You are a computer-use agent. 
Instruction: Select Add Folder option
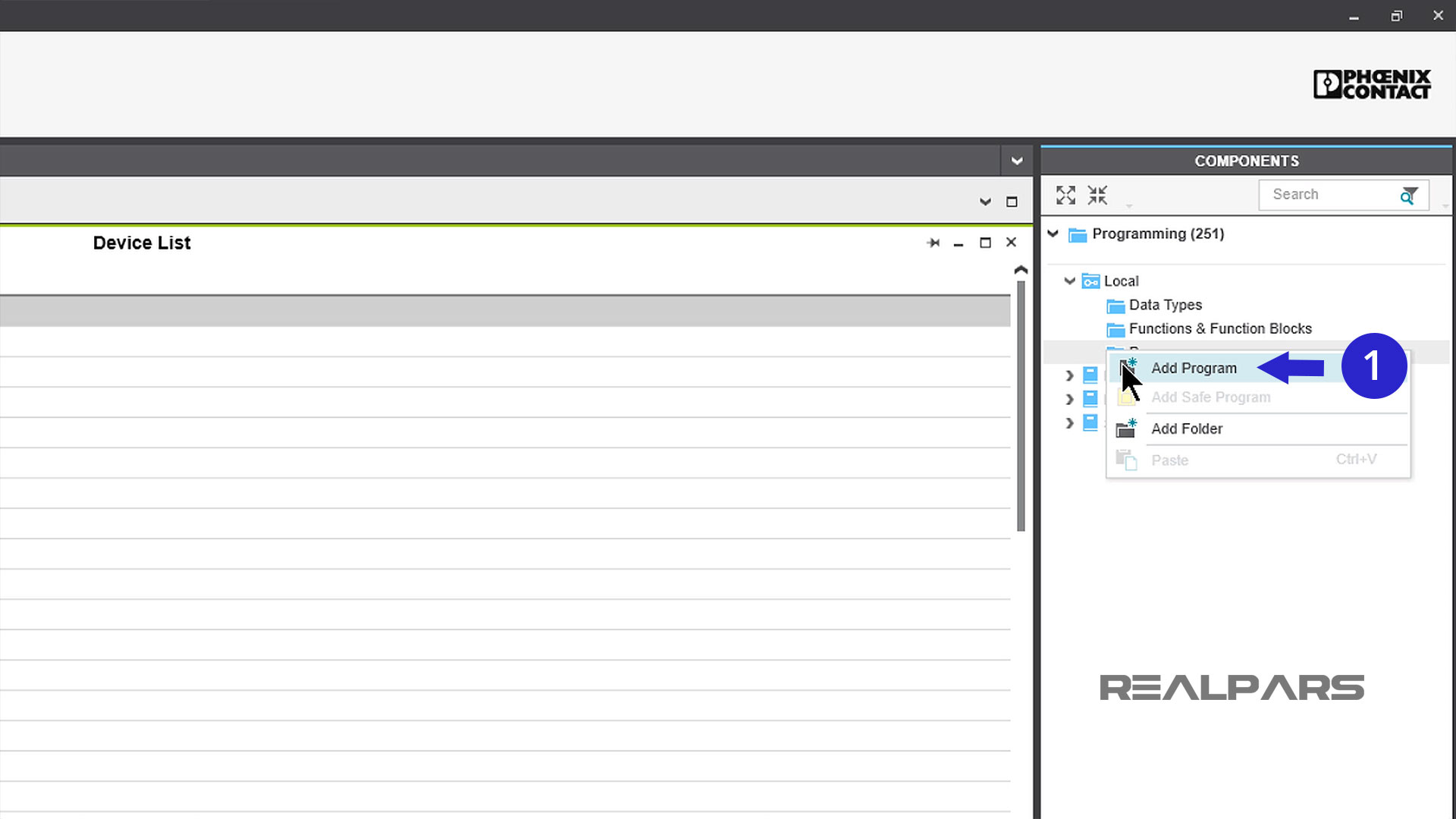[x=1188, y=428]
